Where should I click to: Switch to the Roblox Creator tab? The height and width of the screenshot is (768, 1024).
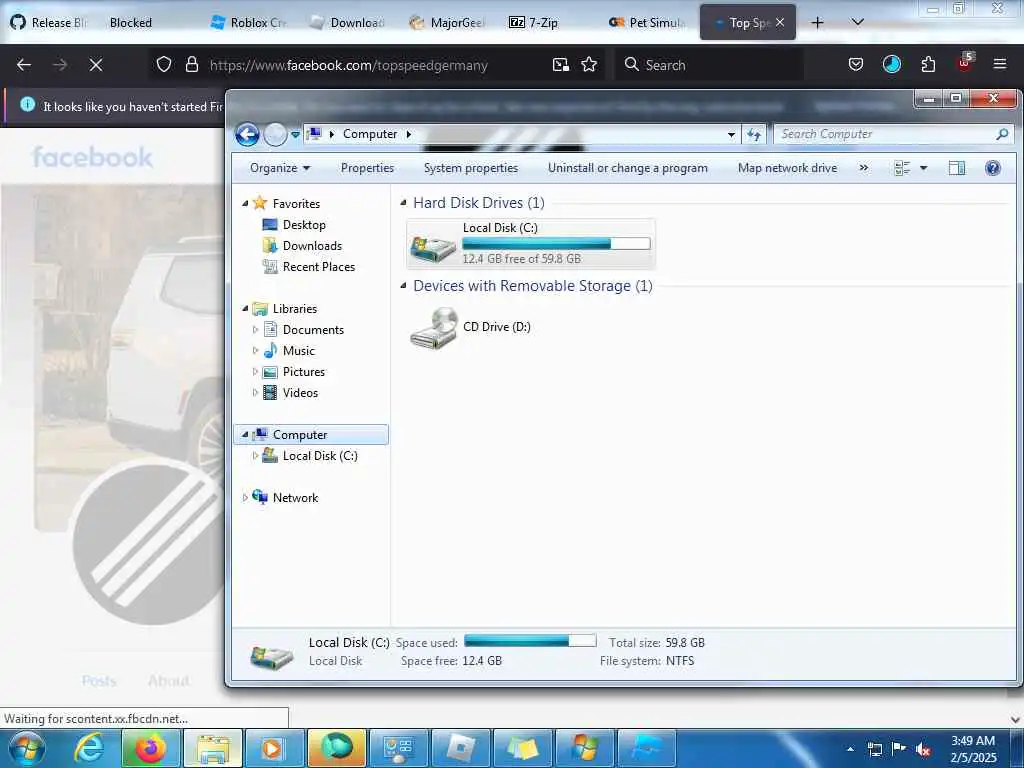249,22
